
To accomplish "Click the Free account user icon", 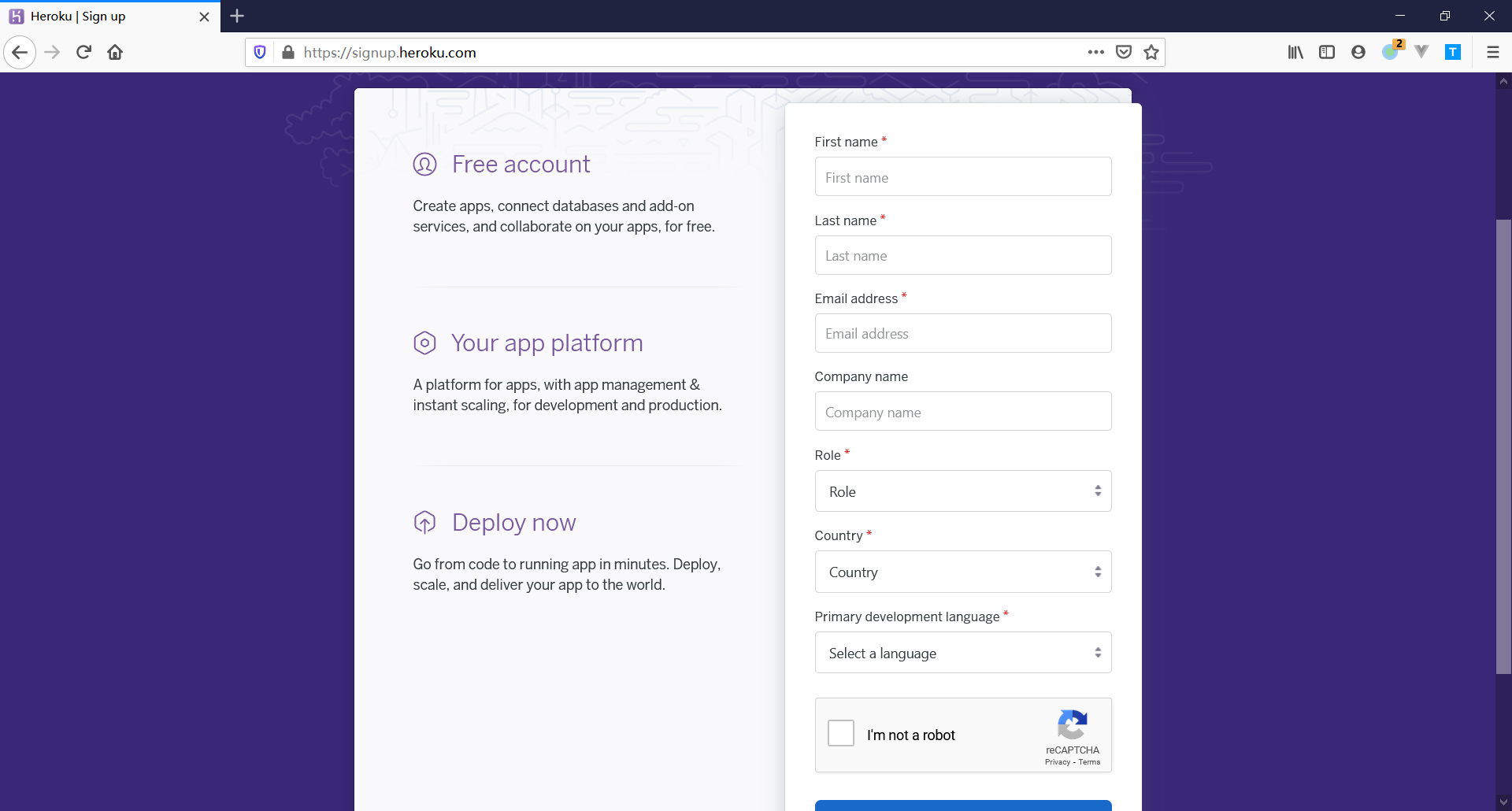I will tap(424, 165).
